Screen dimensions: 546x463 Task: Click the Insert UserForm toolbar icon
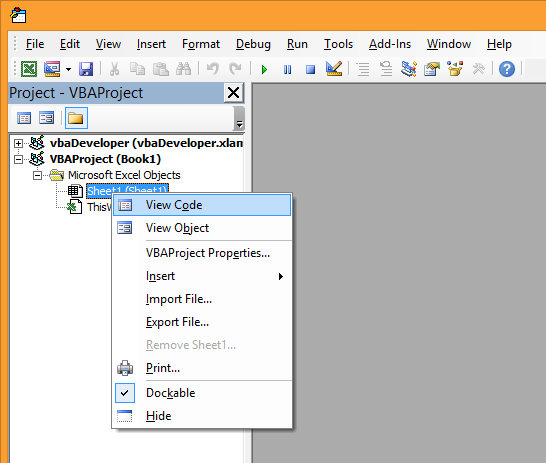[52, 69]
